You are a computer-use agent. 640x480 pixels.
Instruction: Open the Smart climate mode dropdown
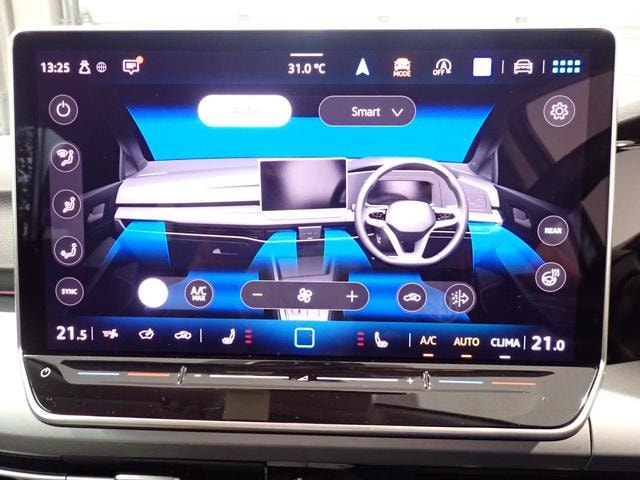tap(367, 111)
